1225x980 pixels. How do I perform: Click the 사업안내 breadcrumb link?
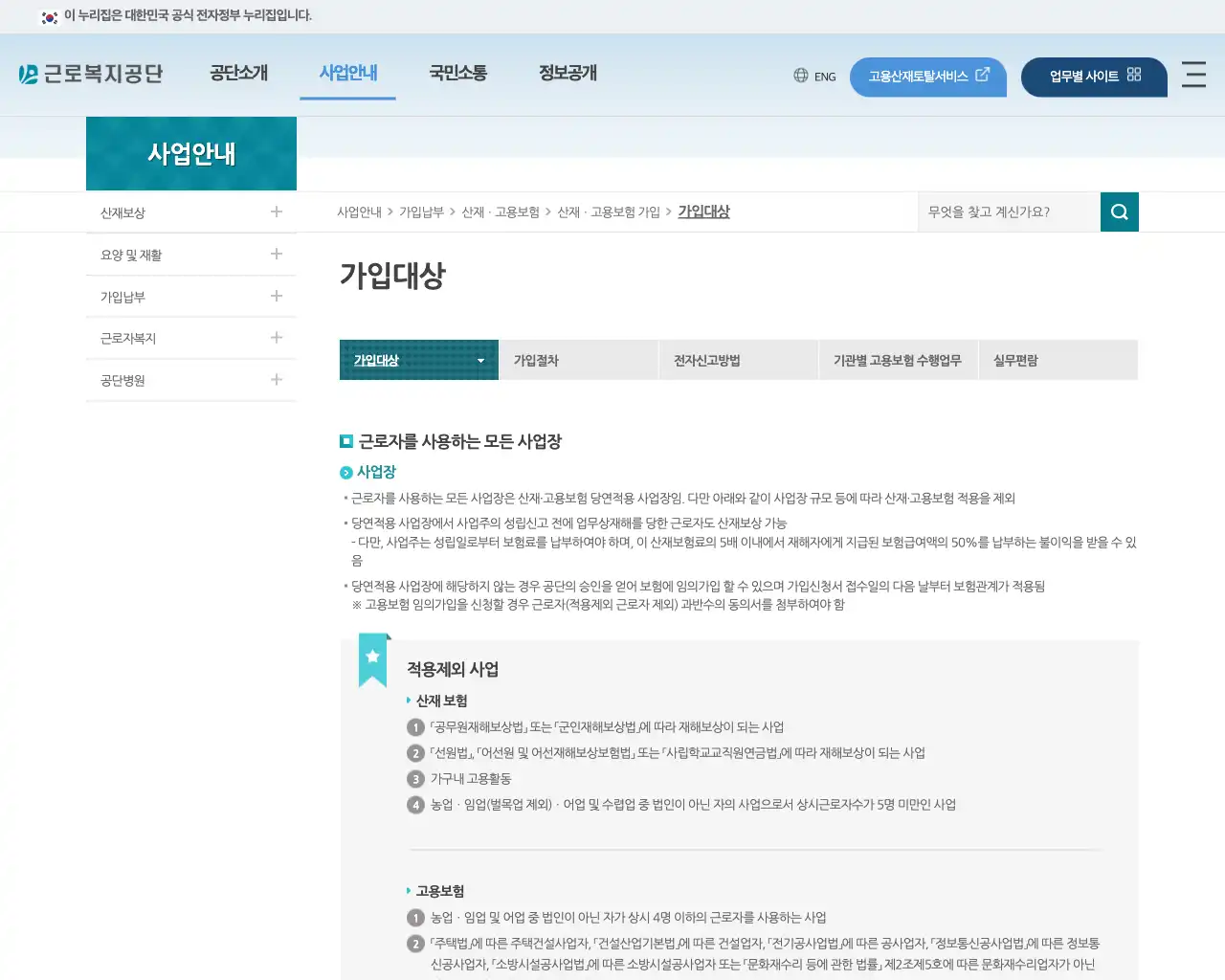pos(359,212)
